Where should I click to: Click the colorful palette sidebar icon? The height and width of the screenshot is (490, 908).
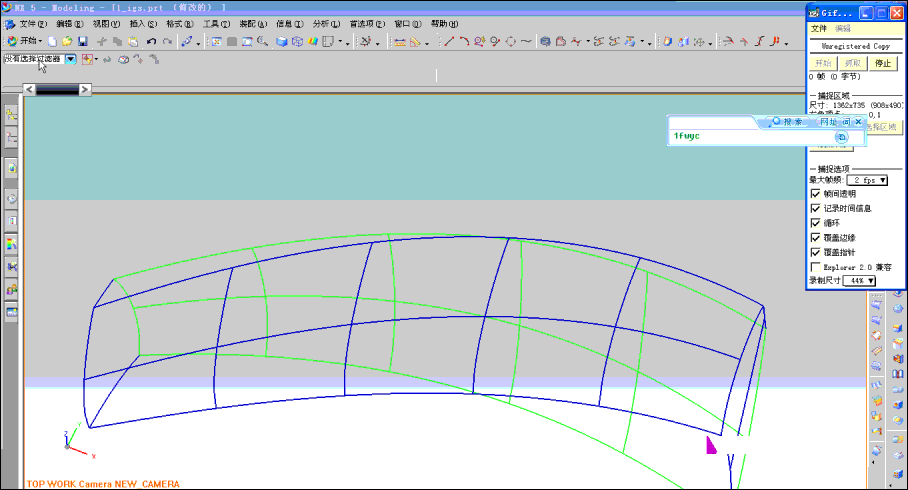point(12,244)
